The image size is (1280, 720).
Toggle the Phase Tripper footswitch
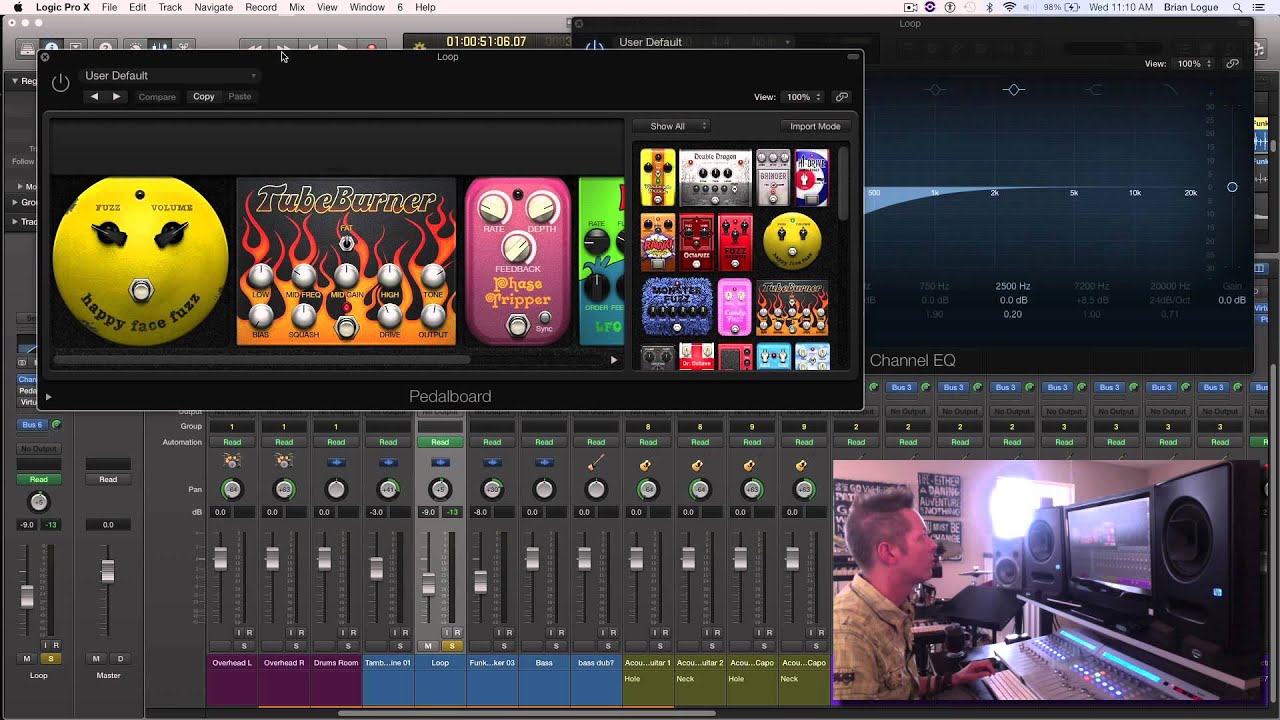click(x=517, y=325)
